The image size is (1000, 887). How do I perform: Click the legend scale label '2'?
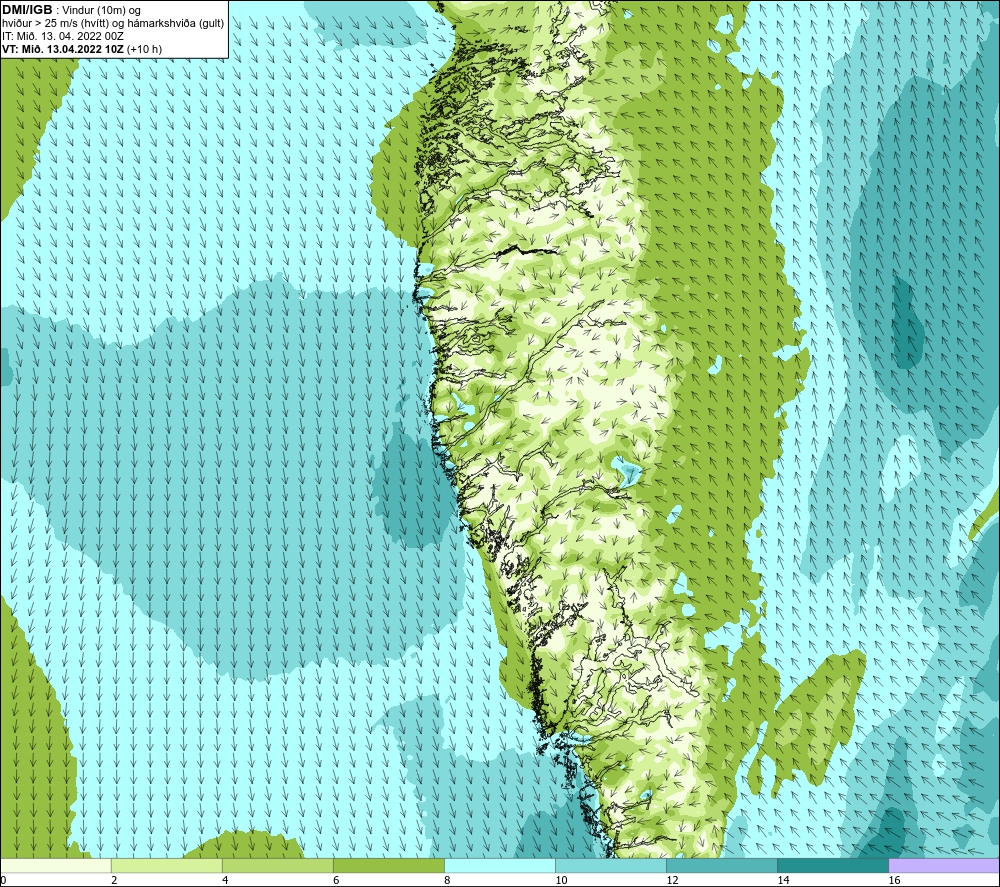point(114,880)
